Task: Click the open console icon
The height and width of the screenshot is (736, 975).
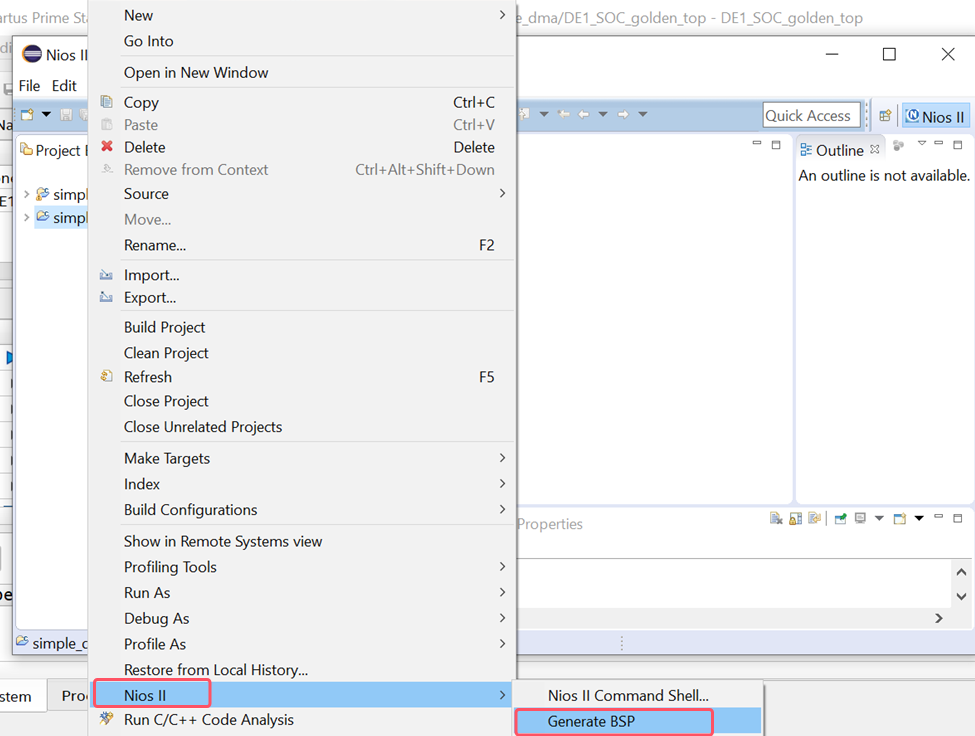Action: tap(900, 518)
